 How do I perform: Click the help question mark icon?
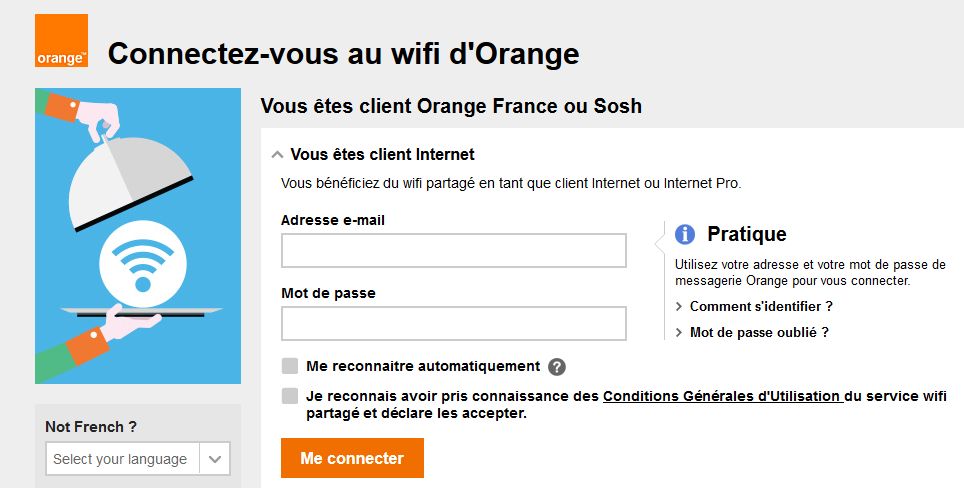pos(557,367)
